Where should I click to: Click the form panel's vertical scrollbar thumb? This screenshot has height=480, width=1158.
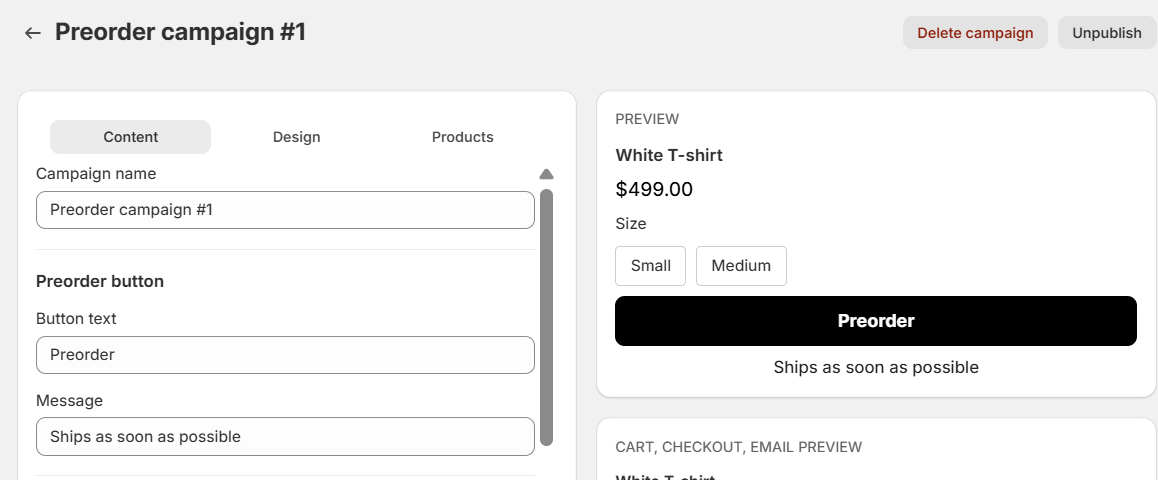tap(546, 316)
